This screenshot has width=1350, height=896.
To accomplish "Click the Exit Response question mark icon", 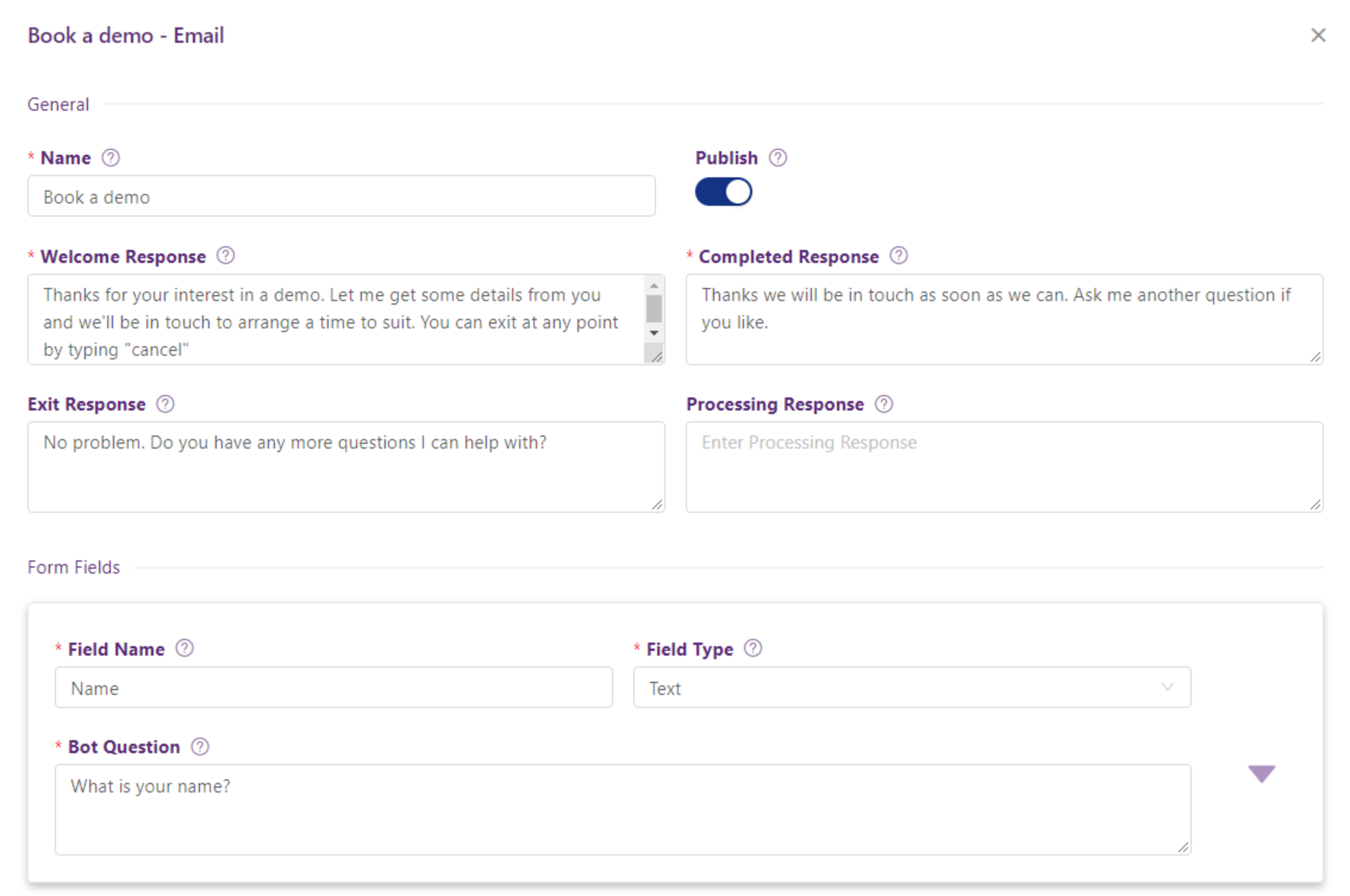I will point(165,404).
